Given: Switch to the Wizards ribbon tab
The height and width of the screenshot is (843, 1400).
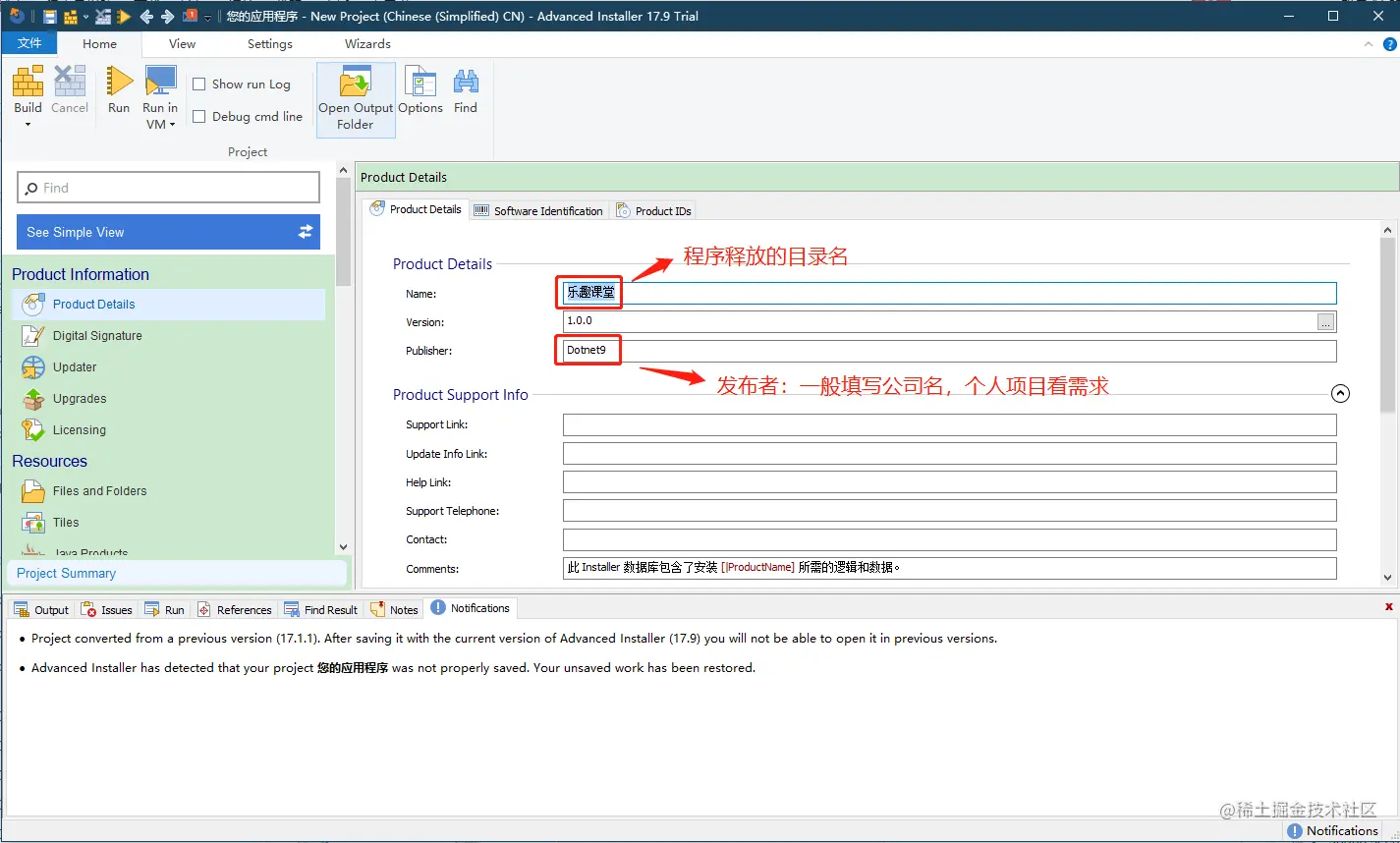Looking at the screenshot, I should coord(367,43).
